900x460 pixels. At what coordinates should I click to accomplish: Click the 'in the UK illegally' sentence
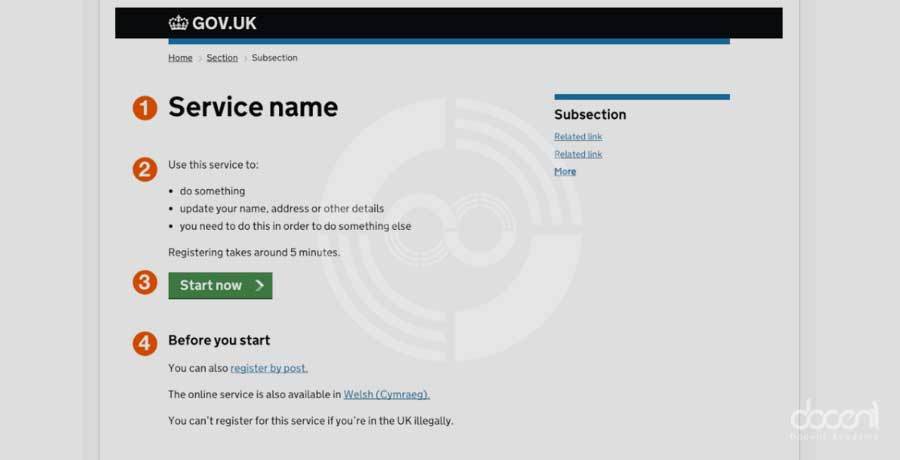tap(311, 421)
